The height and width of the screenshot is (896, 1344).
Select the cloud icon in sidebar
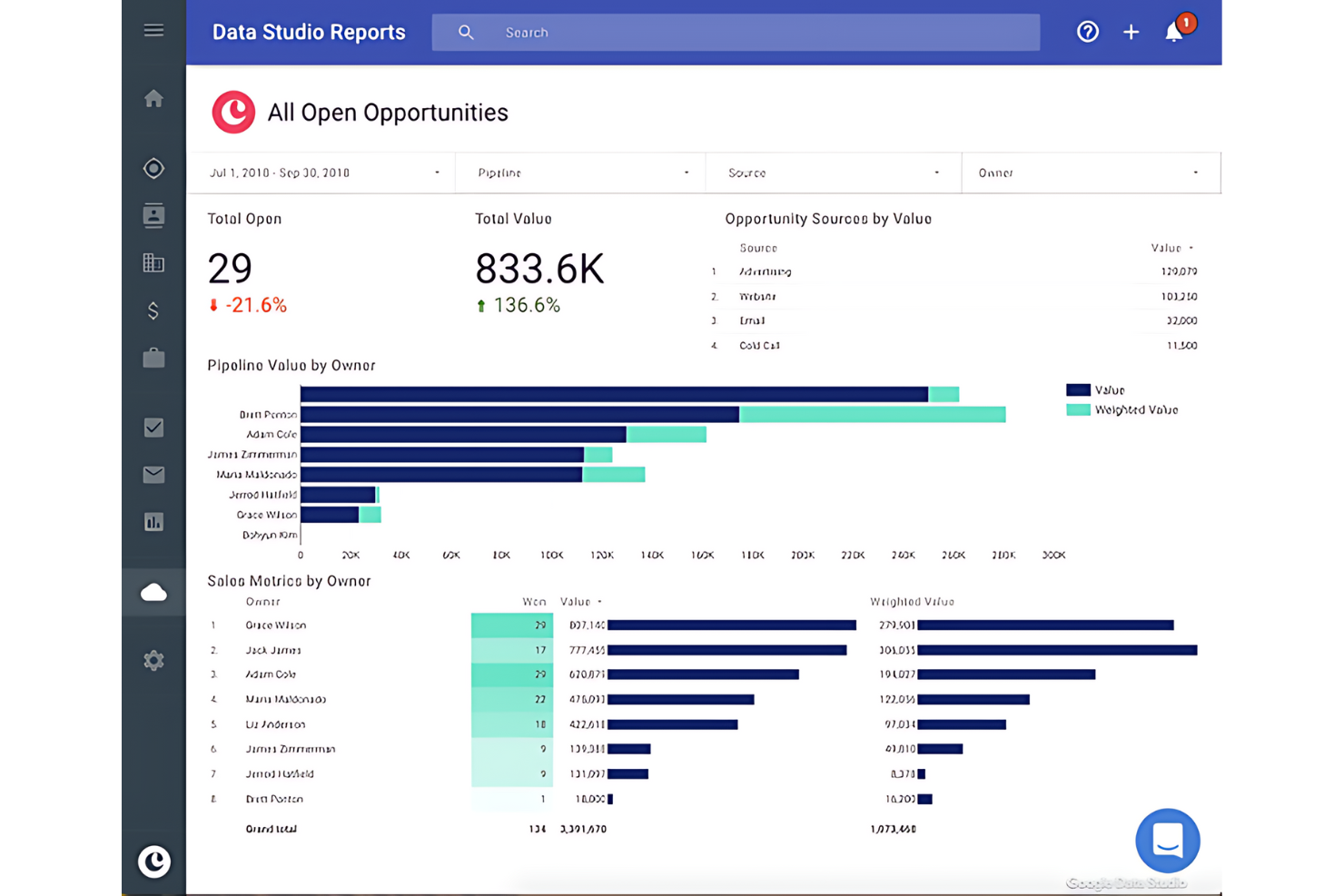(x=153, y=593)
